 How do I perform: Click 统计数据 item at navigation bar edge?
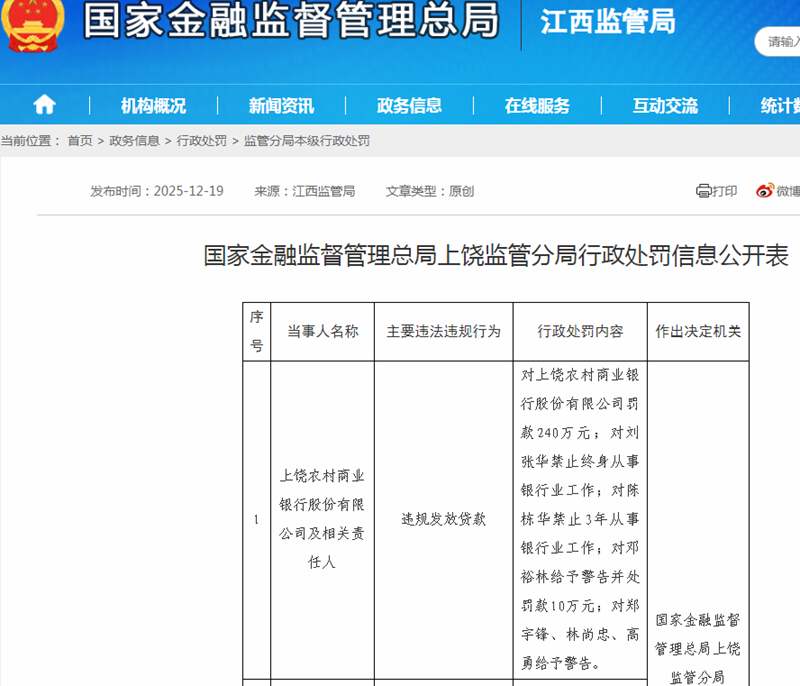click(x=779, y=106)
